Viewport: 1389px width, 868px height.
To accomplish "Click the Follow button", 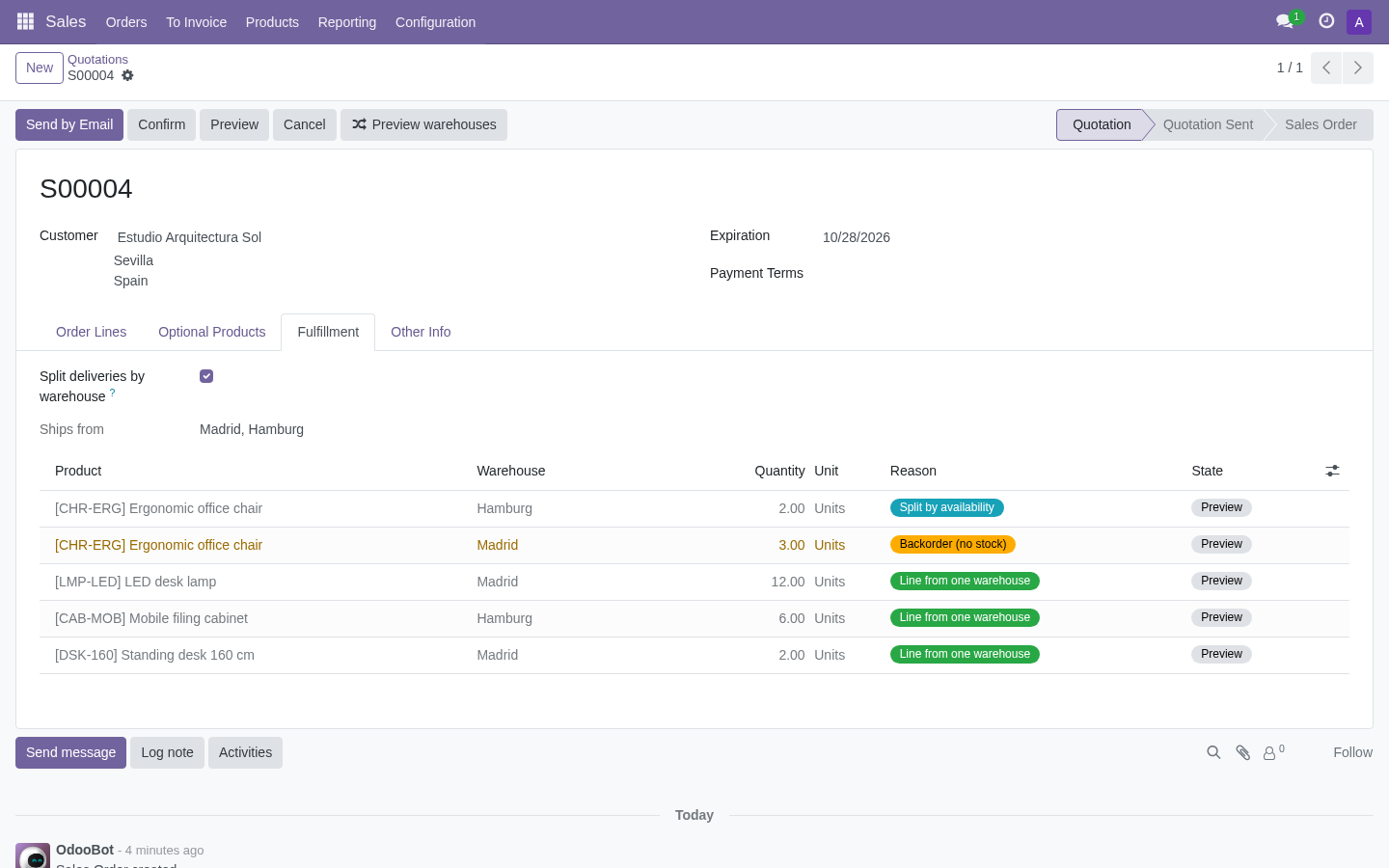I will coord(1352,752).
